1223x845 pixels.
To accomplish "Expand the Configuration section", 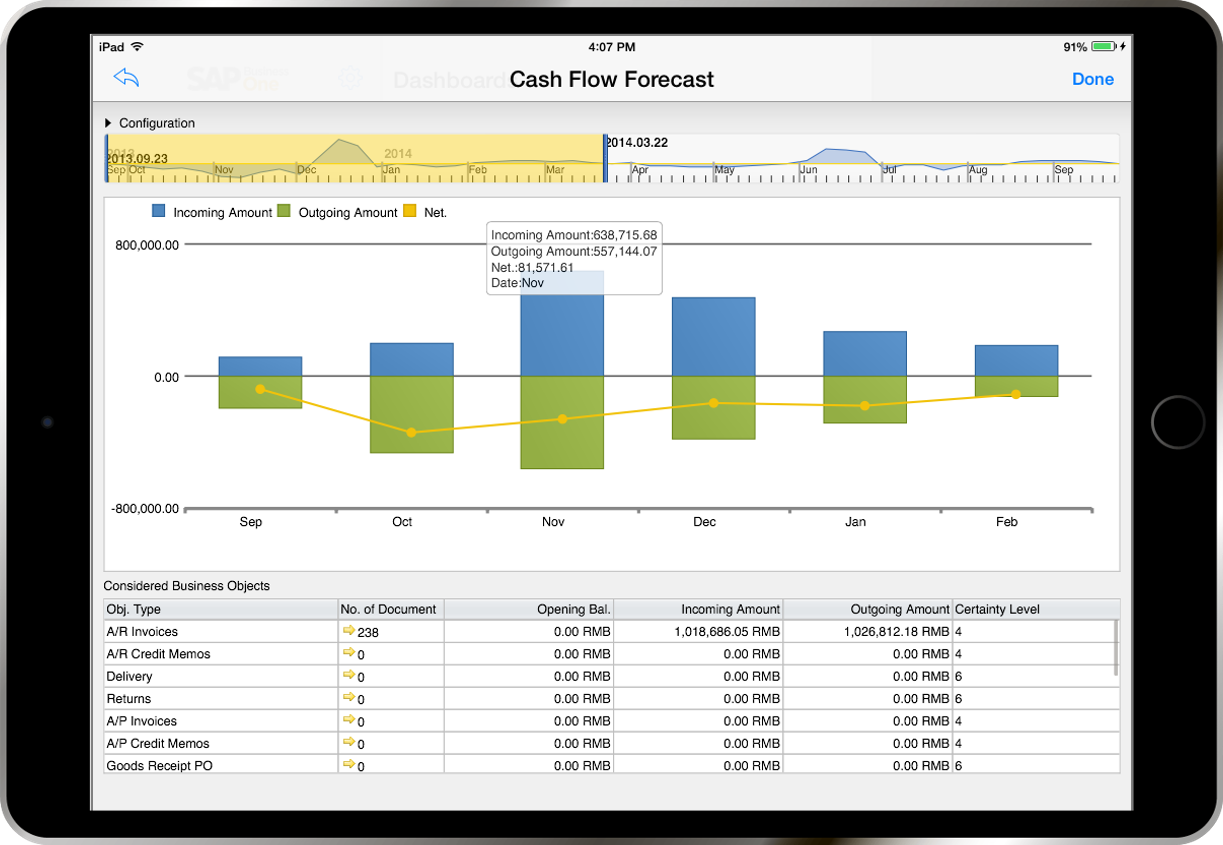I will coord(150,123).
